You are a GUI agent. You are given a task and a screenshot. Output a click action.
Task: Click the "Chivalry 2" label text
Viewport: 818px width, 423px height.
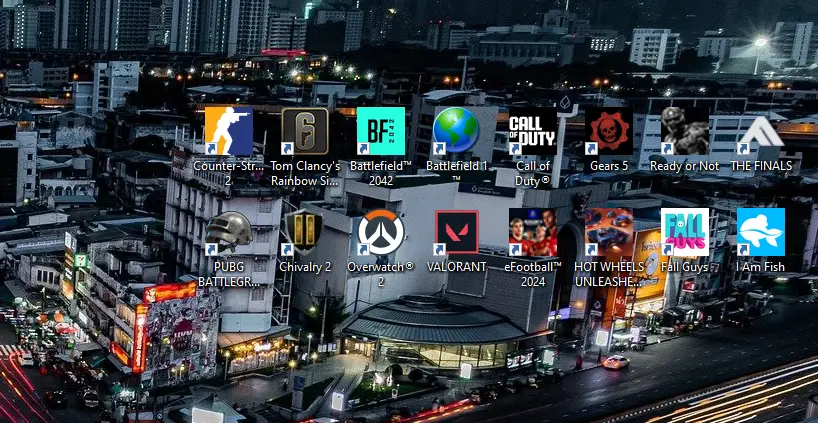tap(305, 267)
